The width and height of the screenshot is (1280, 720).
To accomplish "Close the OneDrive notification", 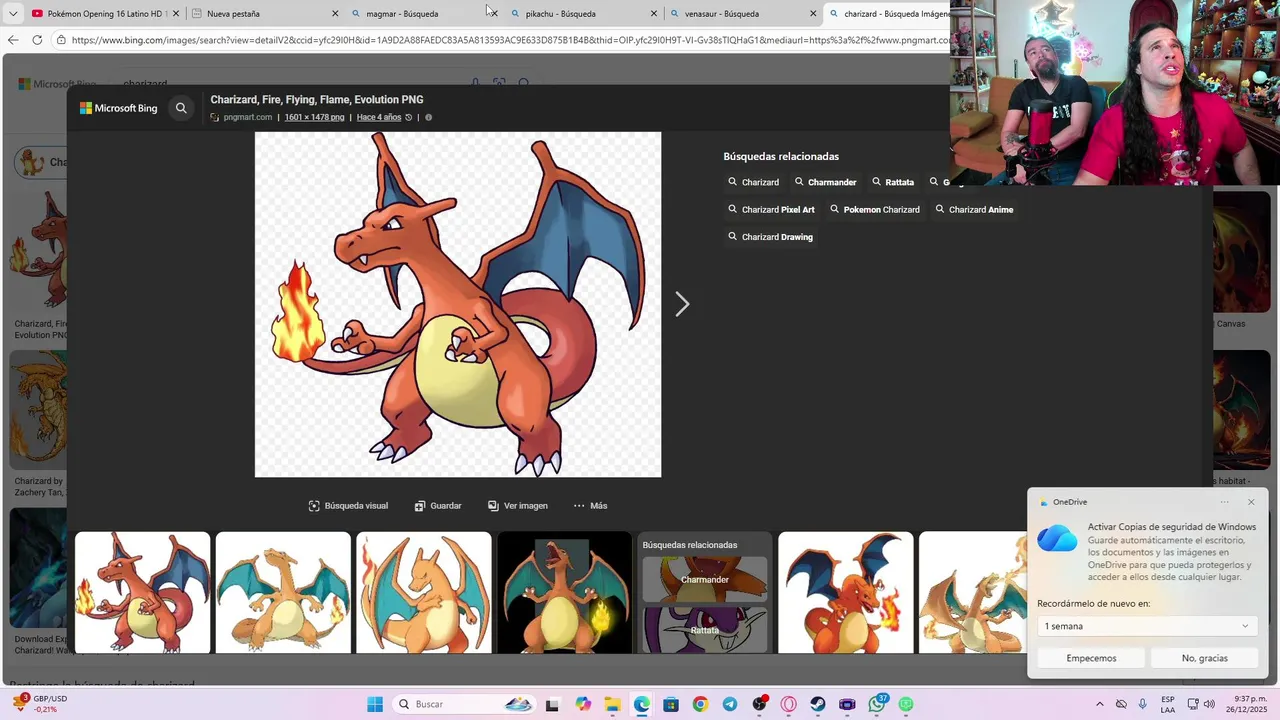I will [1251, 502].
